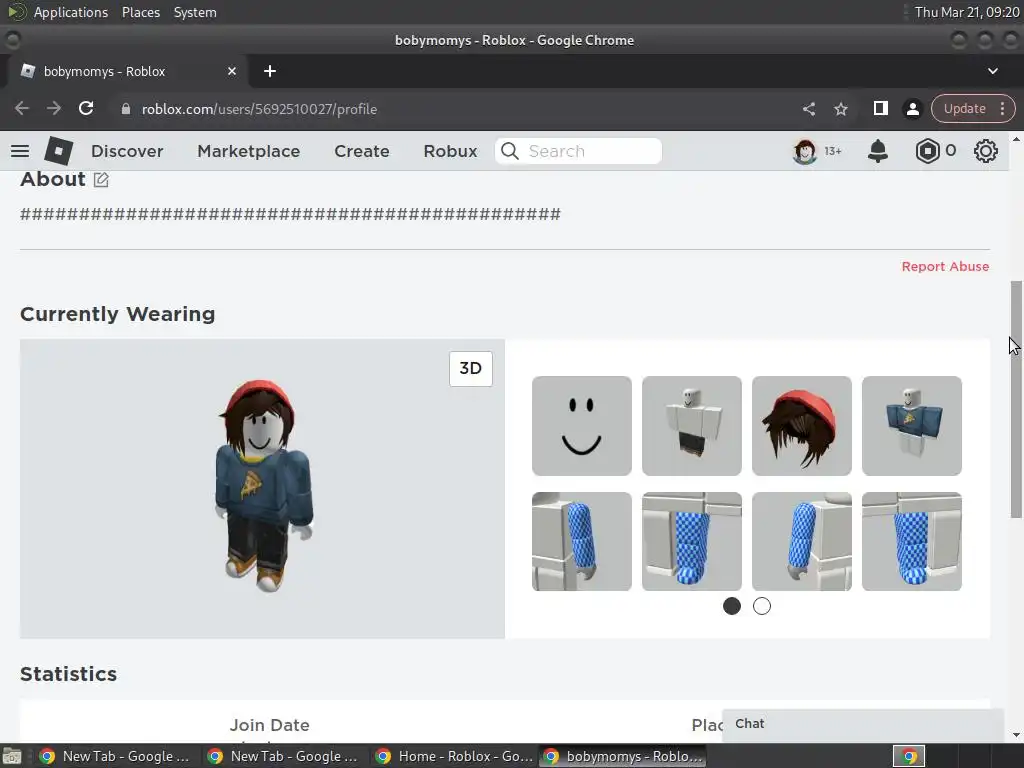Image resolution: width=1024 pixels, height=768 pixels.
Task: Click the address bar URL
Action: (259, 109)
